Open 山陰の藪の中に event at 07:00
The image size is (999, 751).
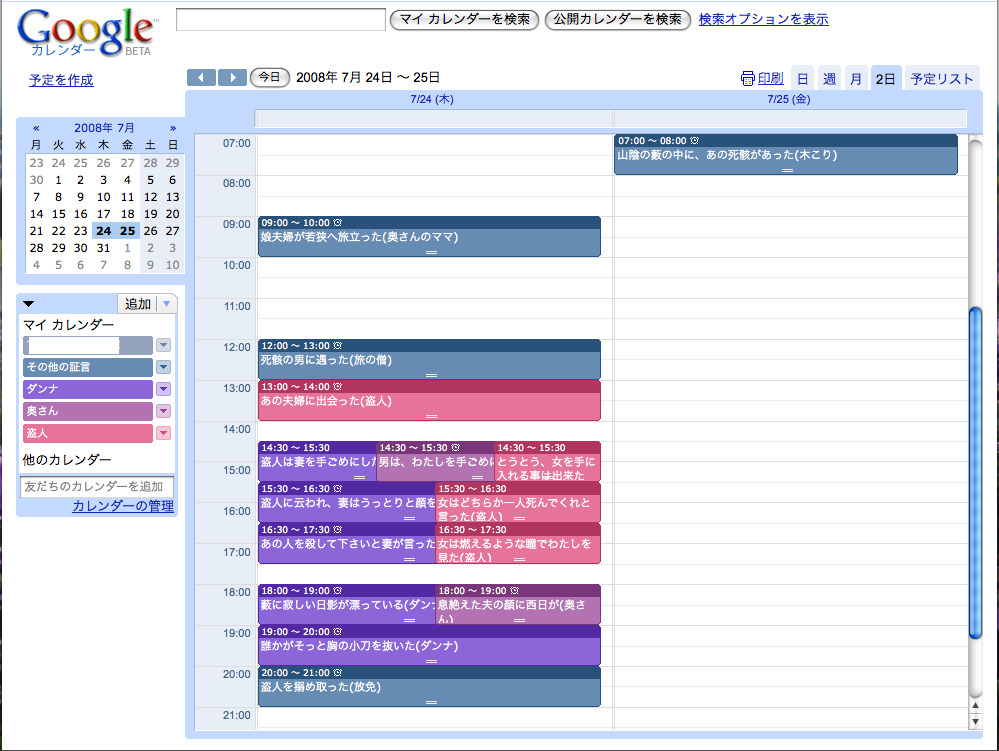point(786,154)
